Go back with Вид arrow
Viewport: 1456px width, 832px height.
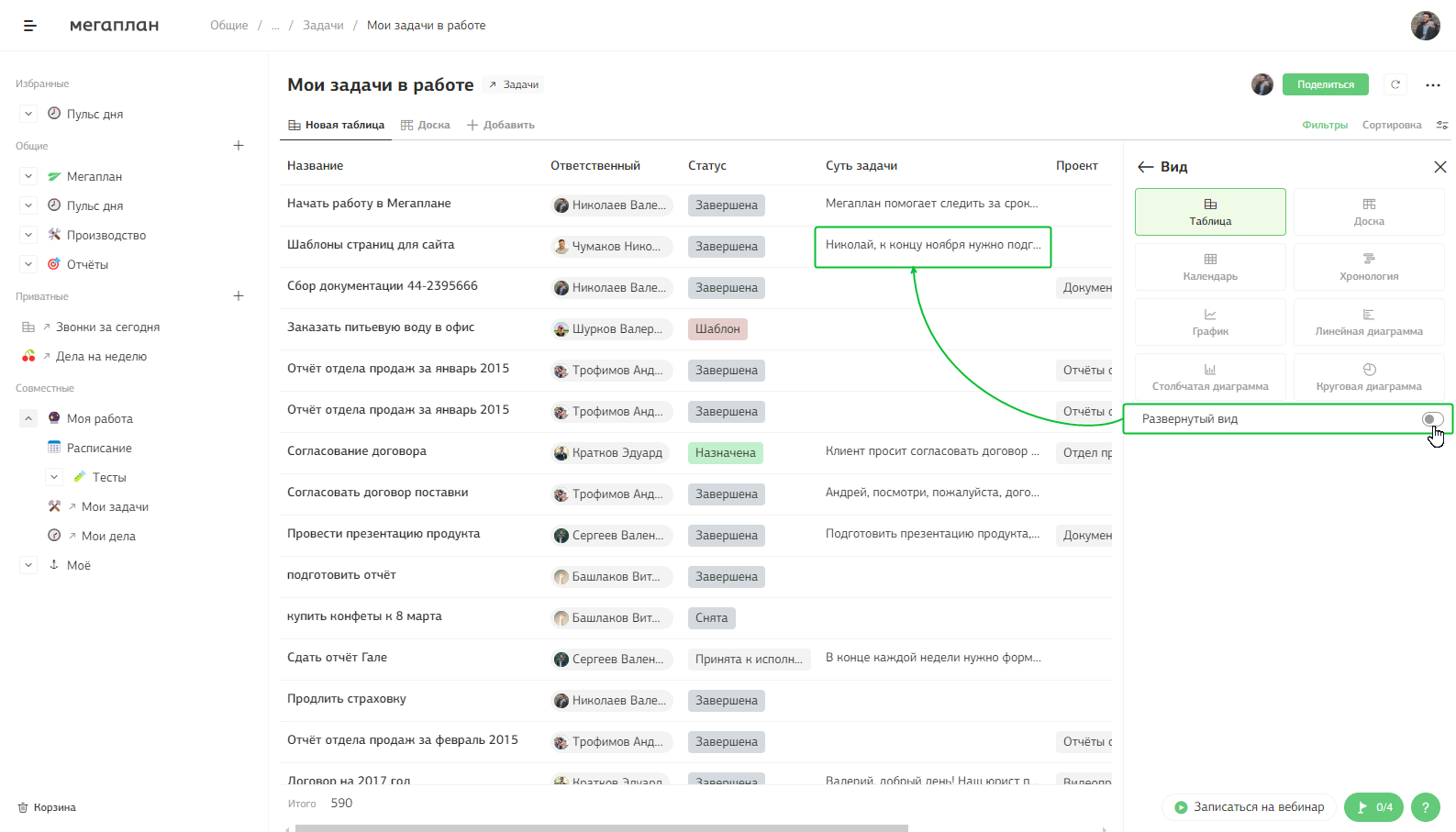click(1145, 167)
